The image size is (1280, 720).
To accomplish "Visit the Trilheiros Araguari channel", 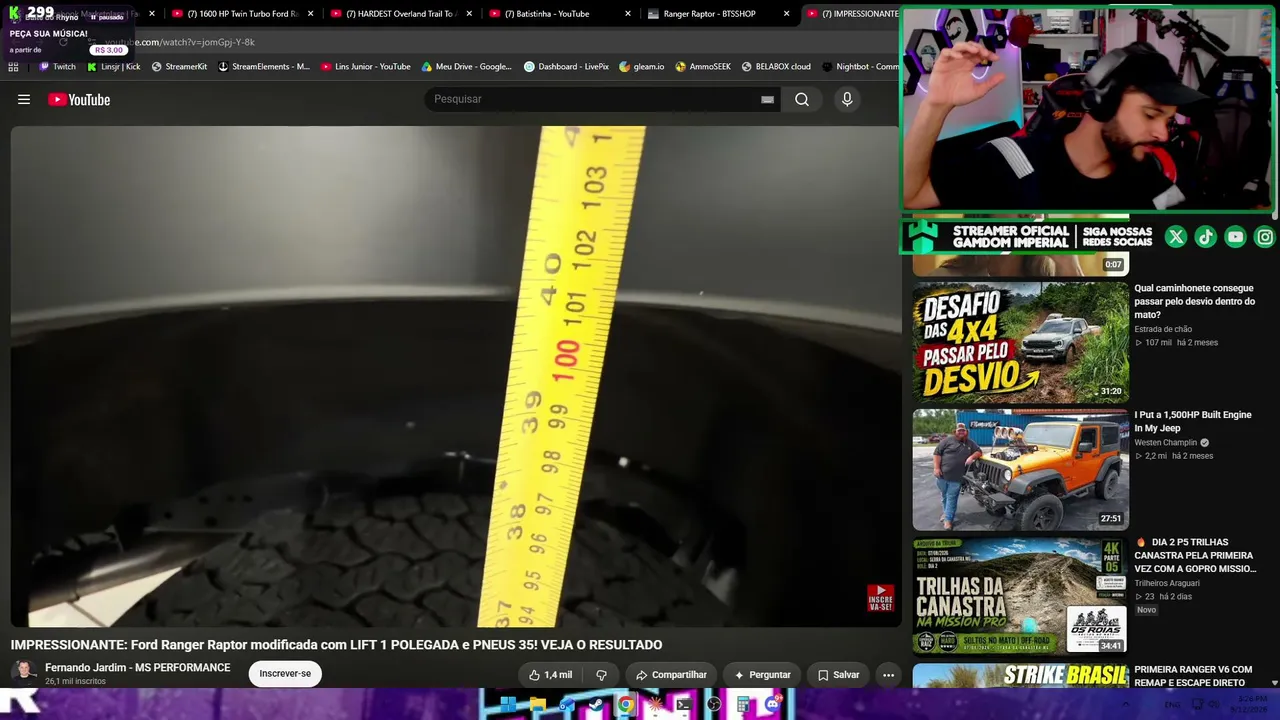I will tap(1167, 583).
